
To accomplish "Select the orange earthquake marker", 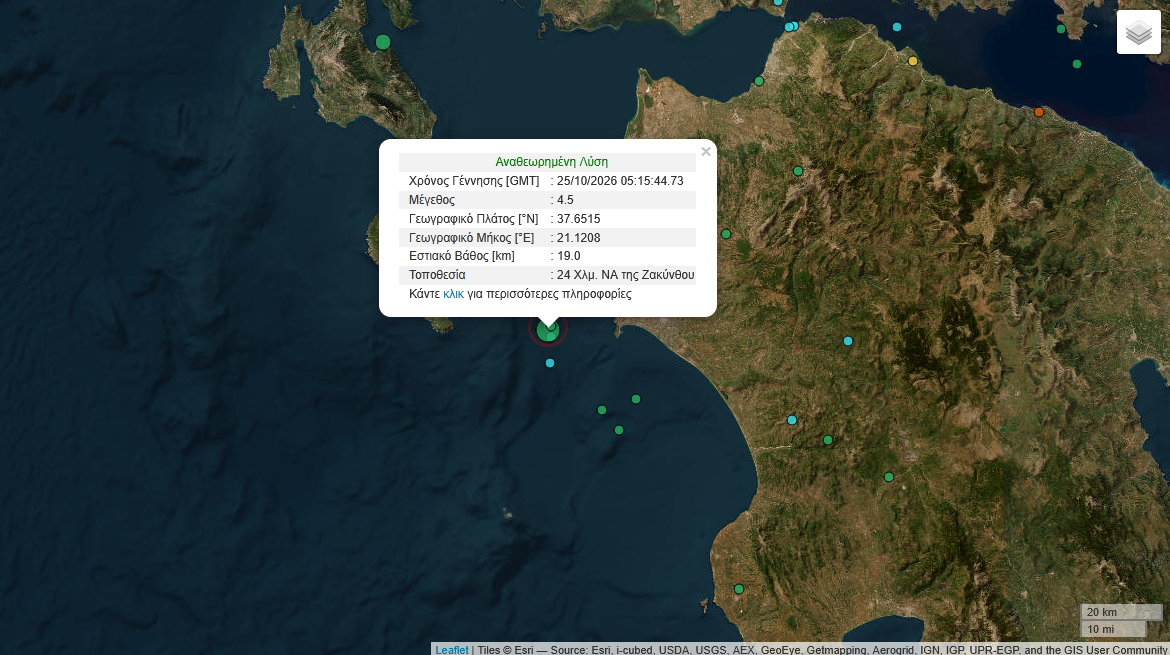I will [1039, 112].
